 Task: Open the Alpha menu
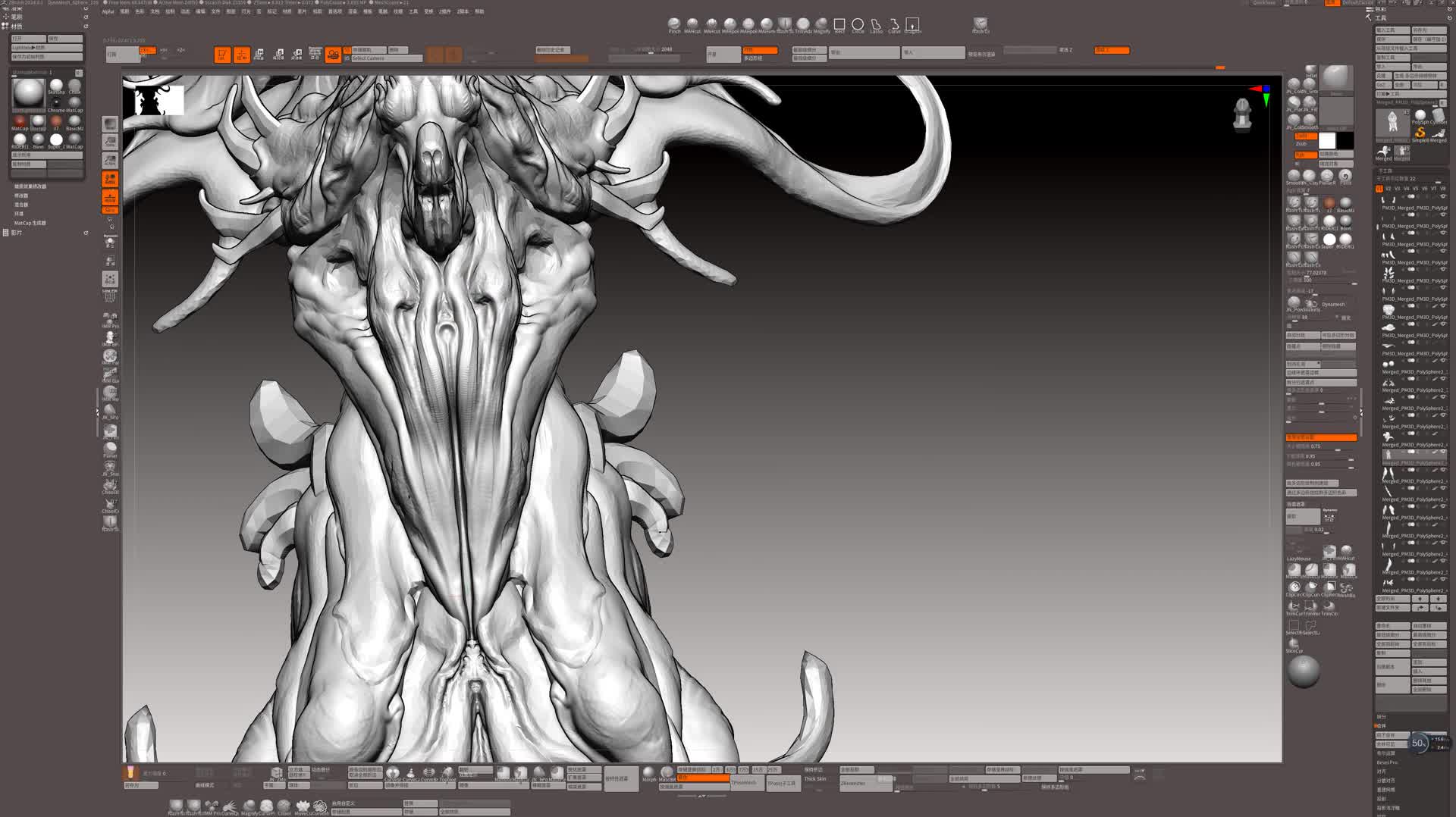click(x=108, y=11)
